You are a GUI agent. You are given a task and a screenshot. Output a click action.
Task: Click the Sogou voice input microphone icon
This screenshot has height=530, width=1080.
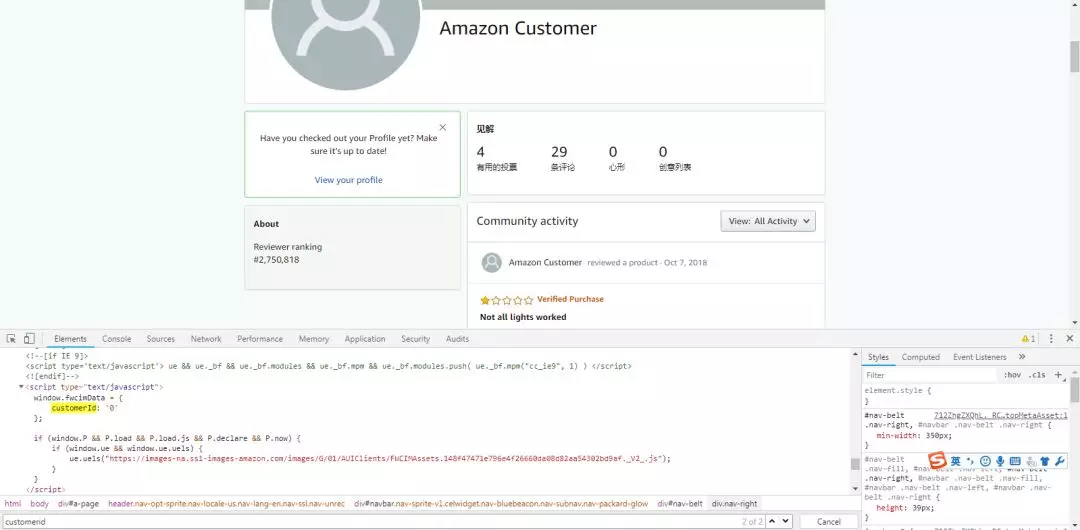click(1000, 461)
